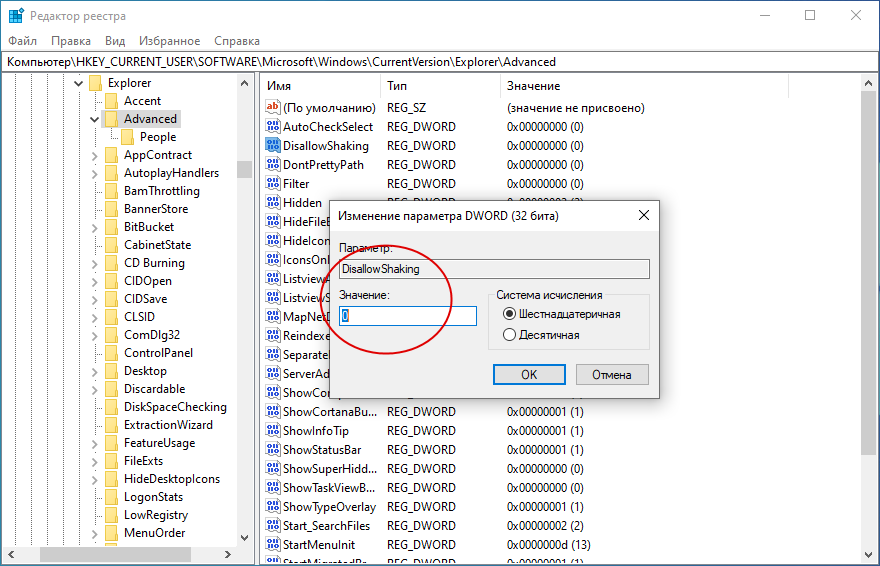Screen dimensions: 880x566
Task: Click the Имя column header
Action: 279,86
